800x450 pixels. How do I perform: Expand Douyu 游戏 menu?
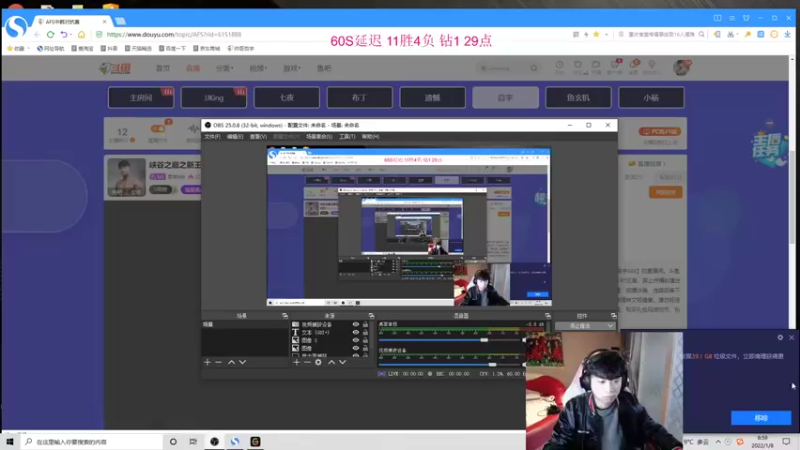click(x=292, y=68)
